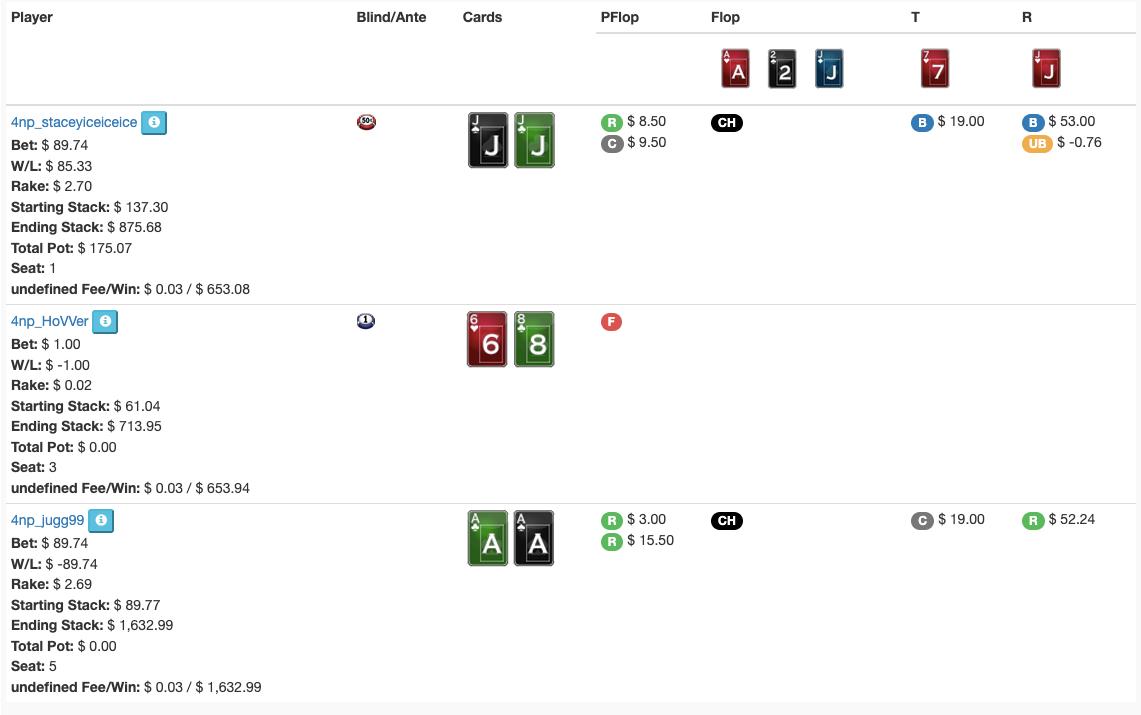
Task: Click jugg99's gray turn call badge
Action: coord(922,521)
